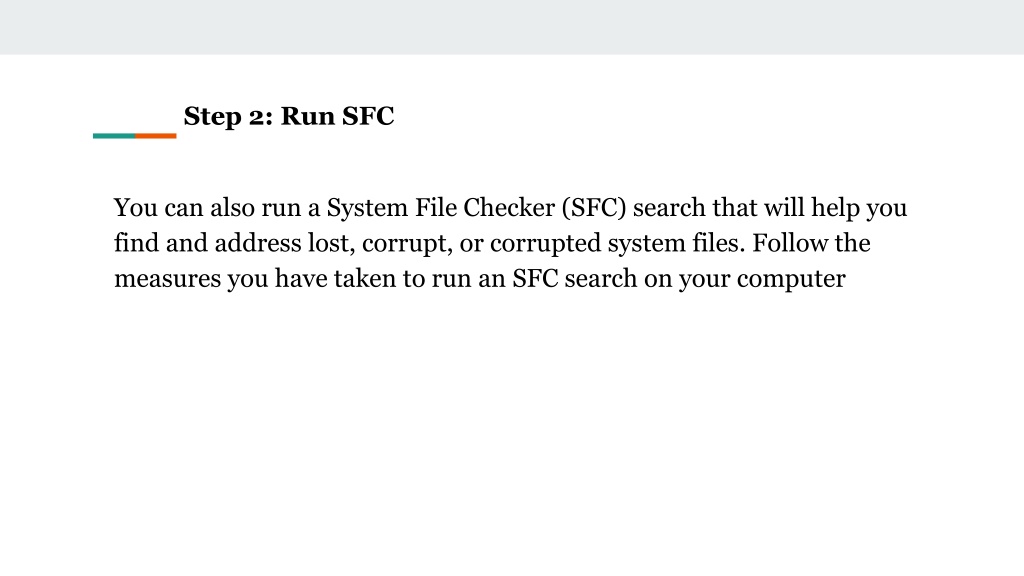Click the words "have taken" in third line

point(333,278)
